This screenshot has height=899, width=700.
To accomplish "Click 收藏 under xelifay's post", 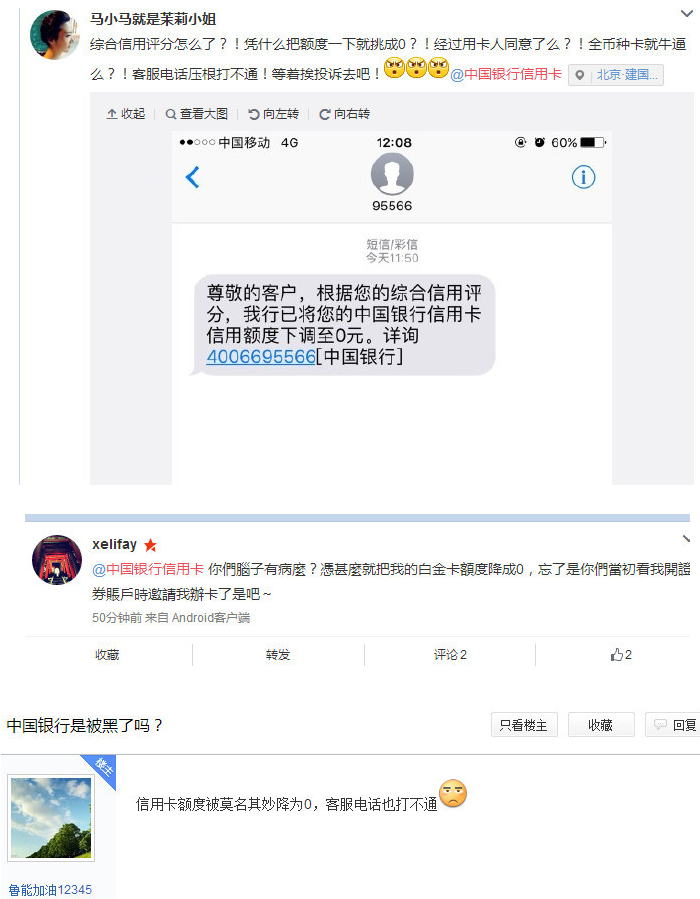I will (x=107, y=654).
